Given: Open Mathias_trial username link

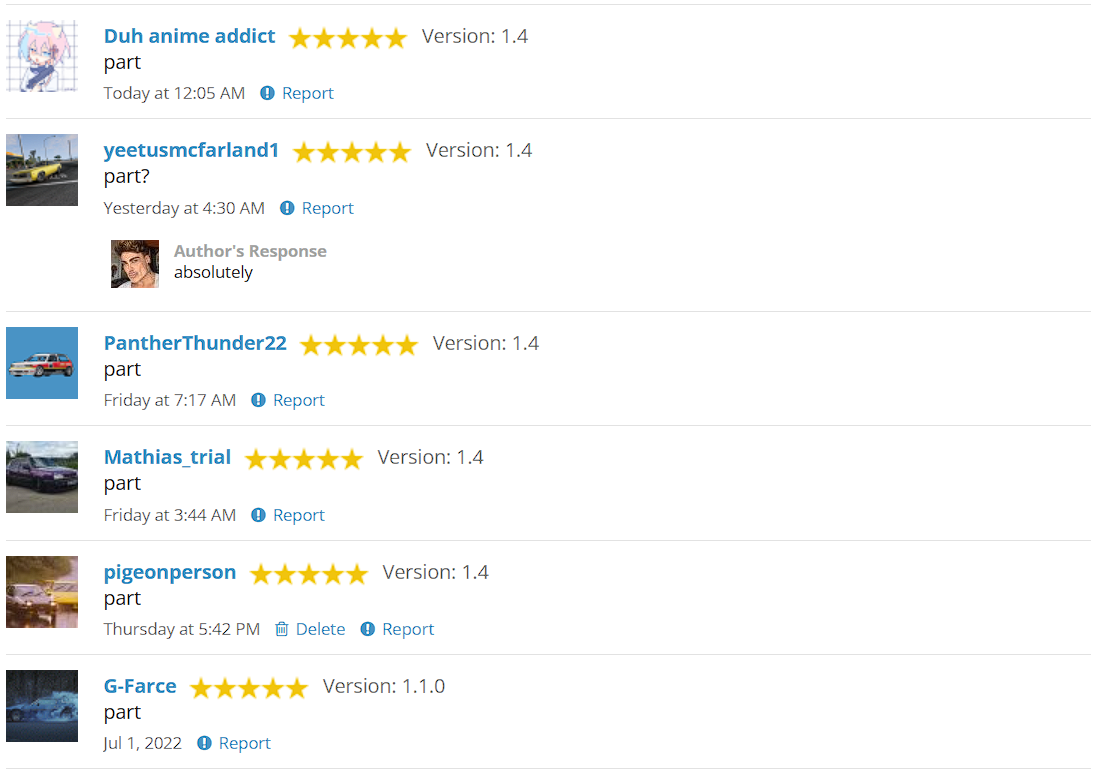Looking at the screenshot, I should click(x=167, y=457).
